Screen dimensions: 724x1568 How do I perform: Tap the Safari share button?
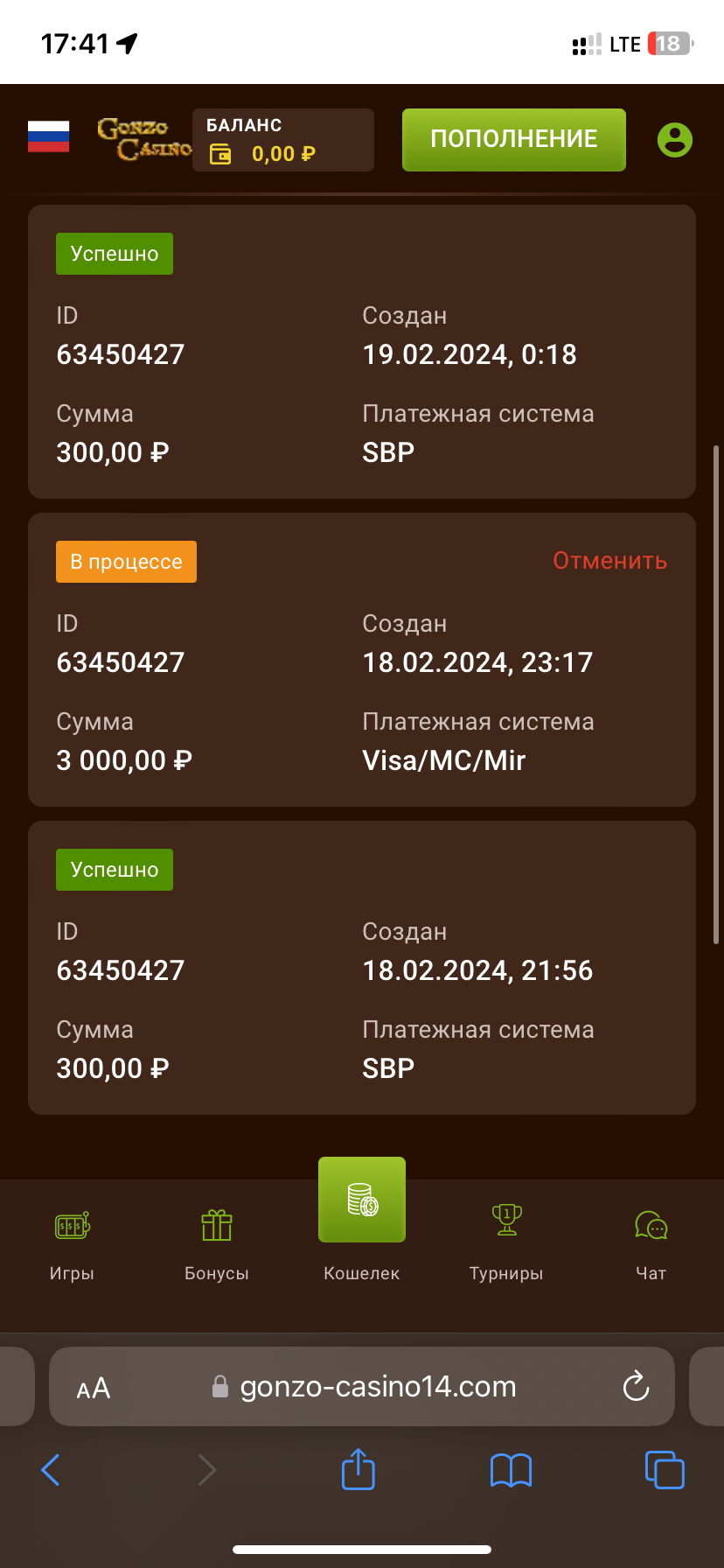tap(358, 1469)
